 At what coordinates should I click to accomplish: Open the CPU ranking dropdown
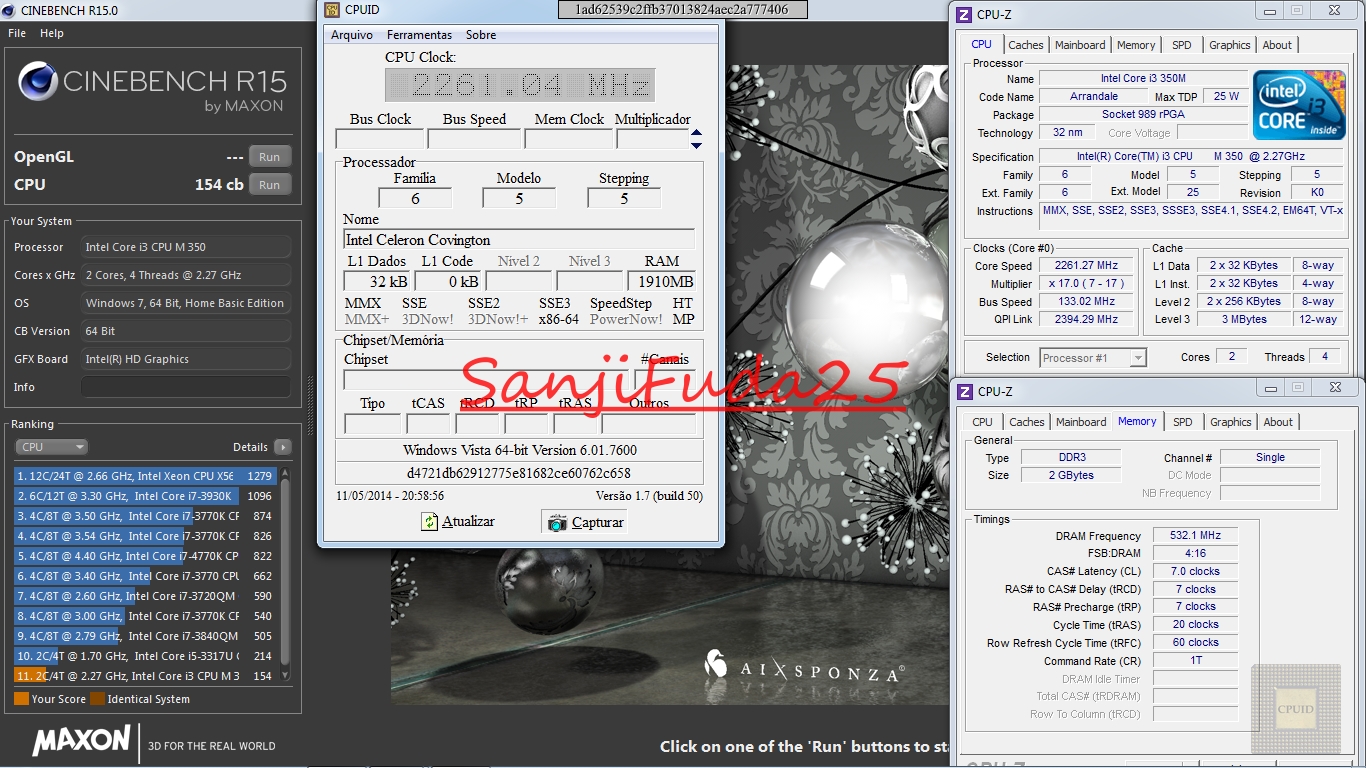click(51, 447)
